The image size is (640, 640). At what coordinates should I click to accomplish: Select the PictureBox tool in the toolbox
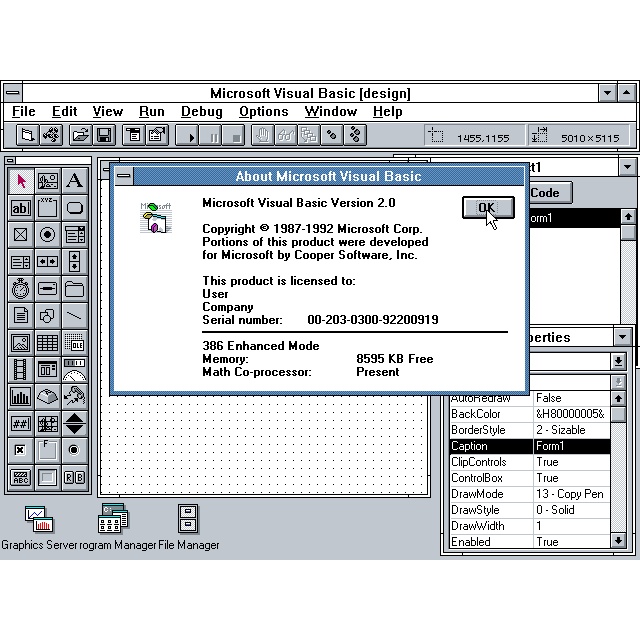click(48, 180)
